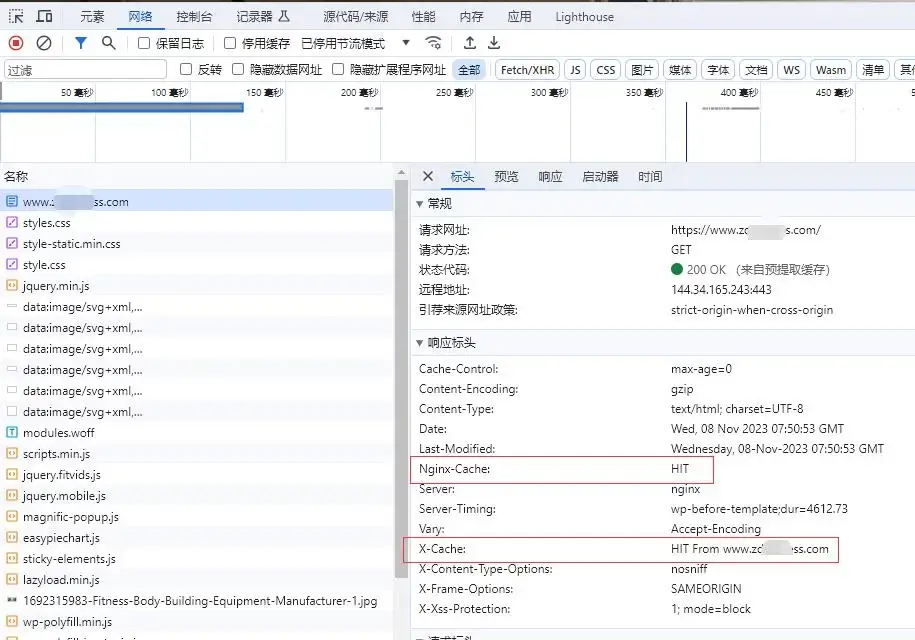Switch to the 控制台 panel
This screenshot has width=915, height=640.
click(x=193, y=15)
